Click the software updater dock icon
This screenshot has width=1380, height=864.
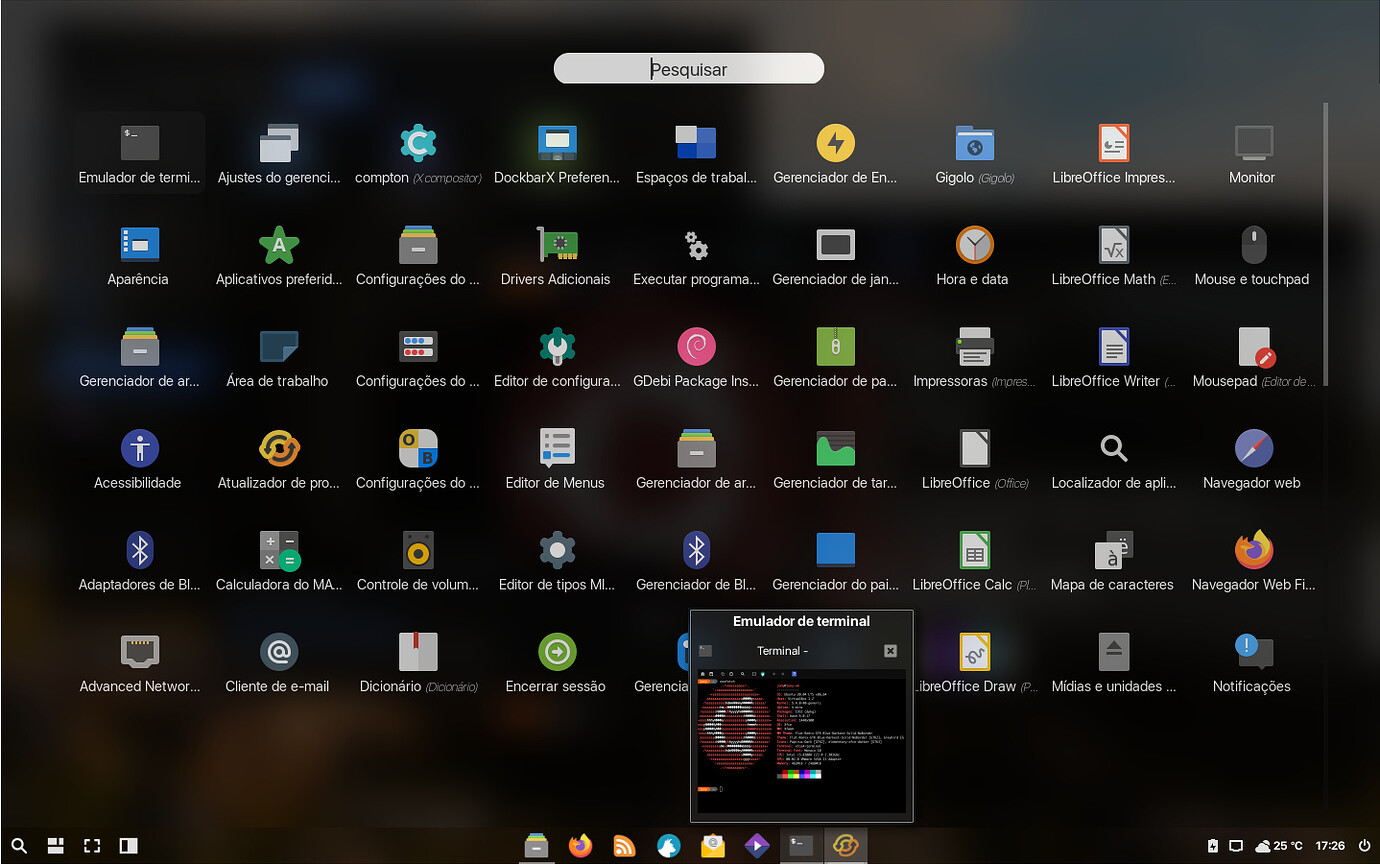point(847,846)
